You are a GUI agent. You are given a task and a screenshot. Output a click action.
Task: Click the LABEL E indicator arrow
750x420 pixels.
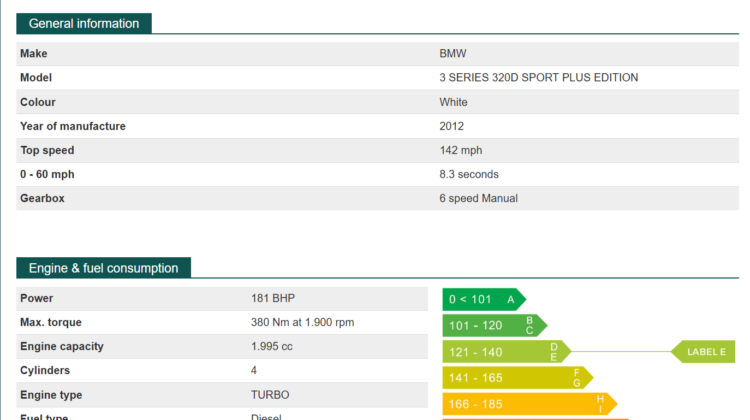(x=703, y=352)
